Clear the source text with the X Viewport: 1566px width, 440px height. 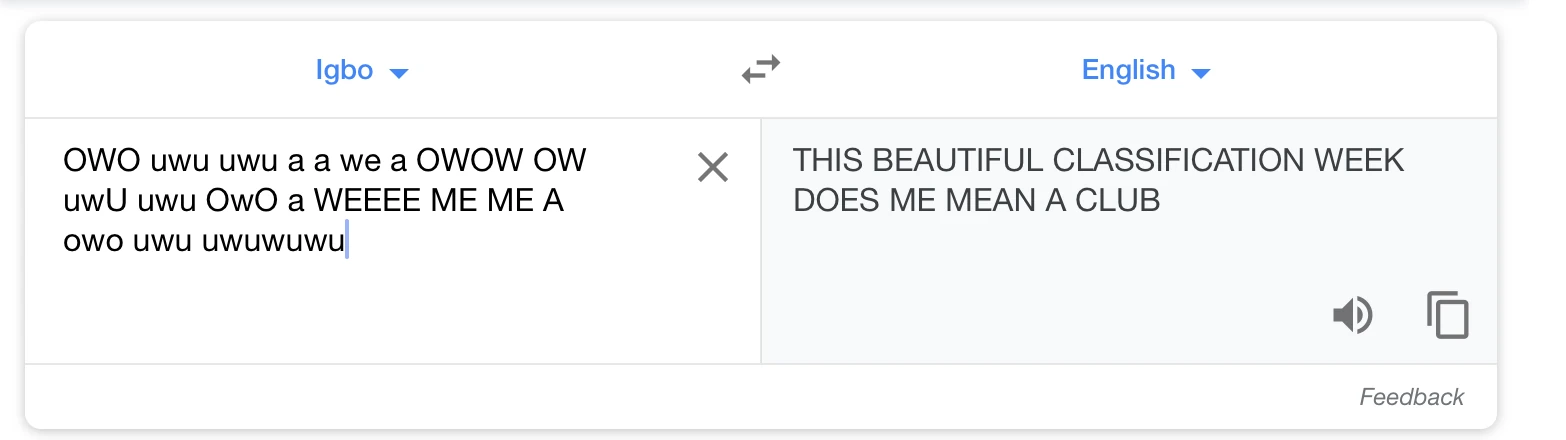click(712, 168)
